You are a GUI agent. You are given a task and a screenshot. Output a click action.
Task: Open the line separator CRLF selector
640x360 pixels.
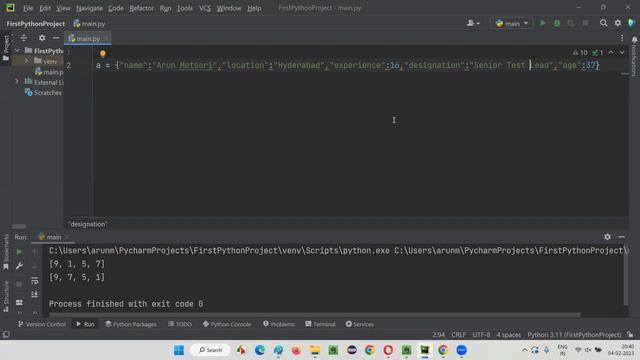pos(458,335)
